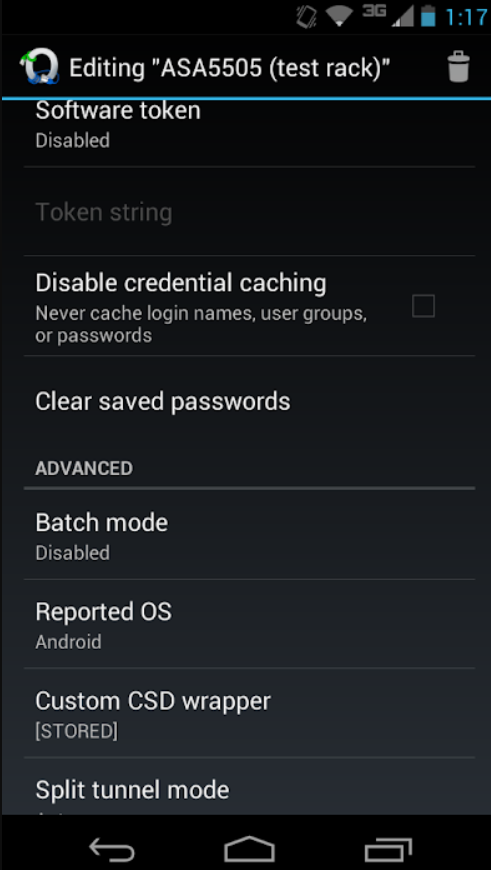Viewport: 491px width, 870px height.
Task: Tap the Editing "ASA5505 (test rack)" title
Action: click(x=230, y=68)
